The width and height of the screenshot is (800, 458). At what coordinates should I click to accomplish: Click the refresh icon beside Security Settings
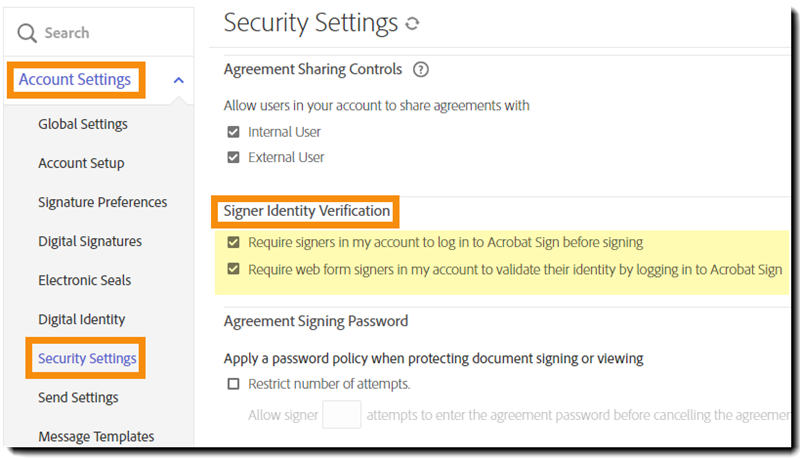click(413, 23)
